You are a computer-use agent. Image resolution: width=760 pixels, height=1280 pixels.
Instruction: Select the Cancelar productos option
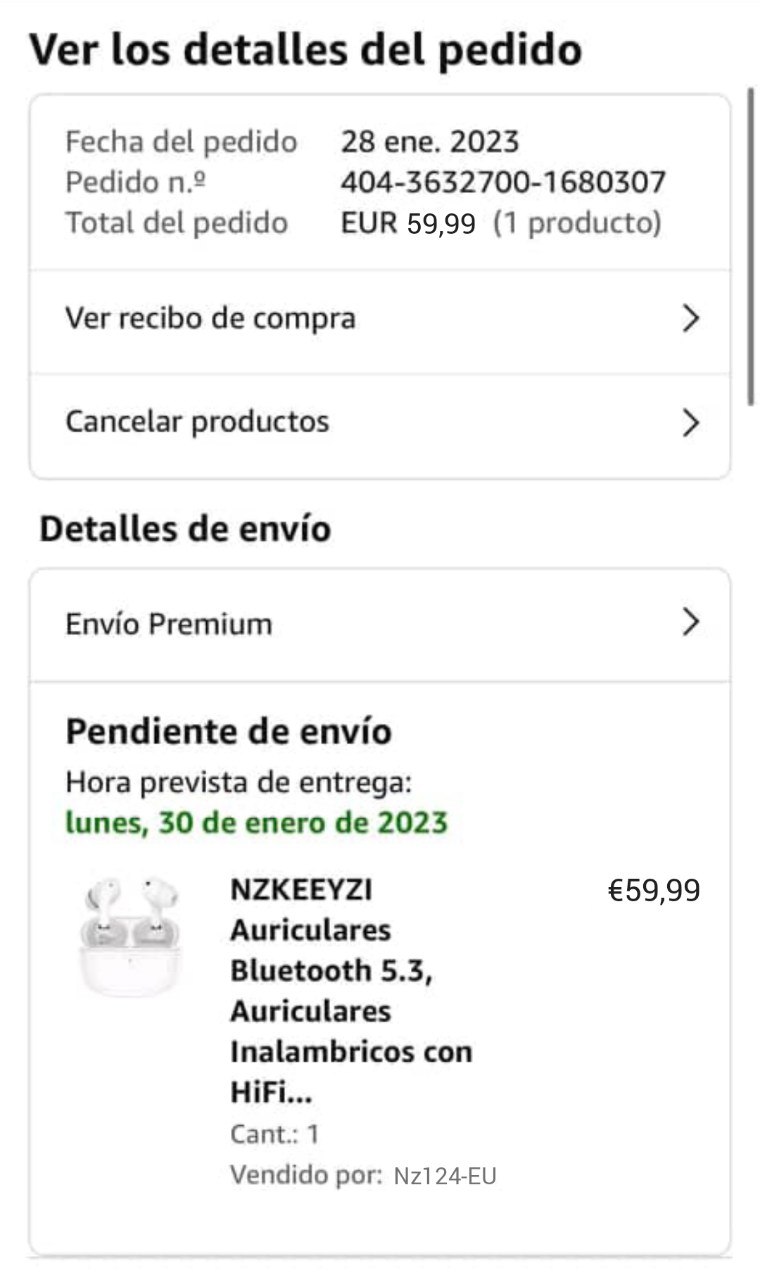[x=197, y=422]
